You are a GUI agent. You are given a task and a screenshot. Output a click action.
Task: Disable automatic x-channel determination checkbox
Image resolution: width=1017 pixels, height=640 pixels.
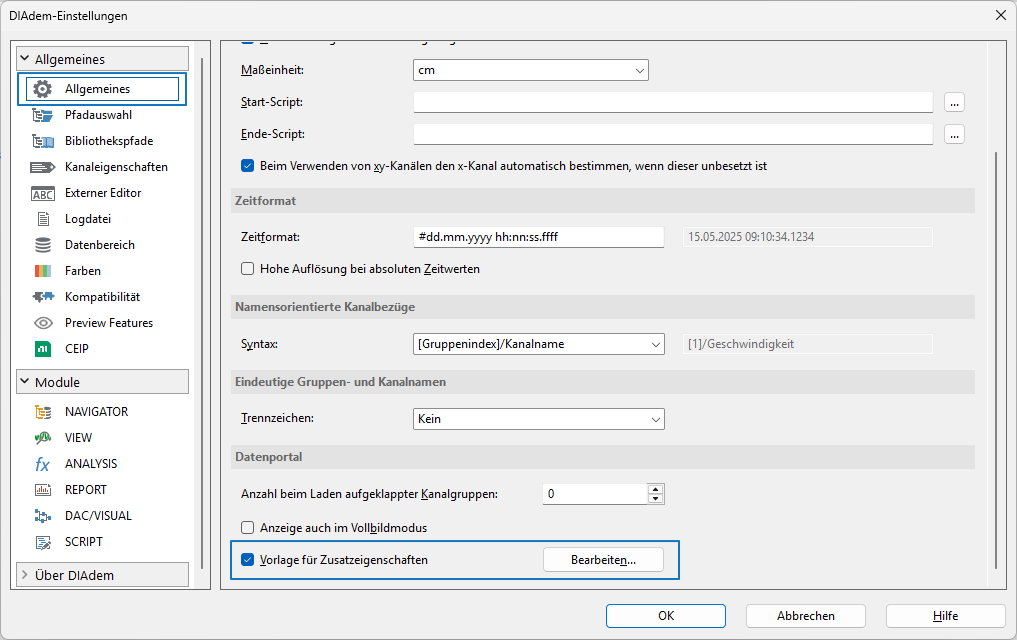(x=247, y=166)
